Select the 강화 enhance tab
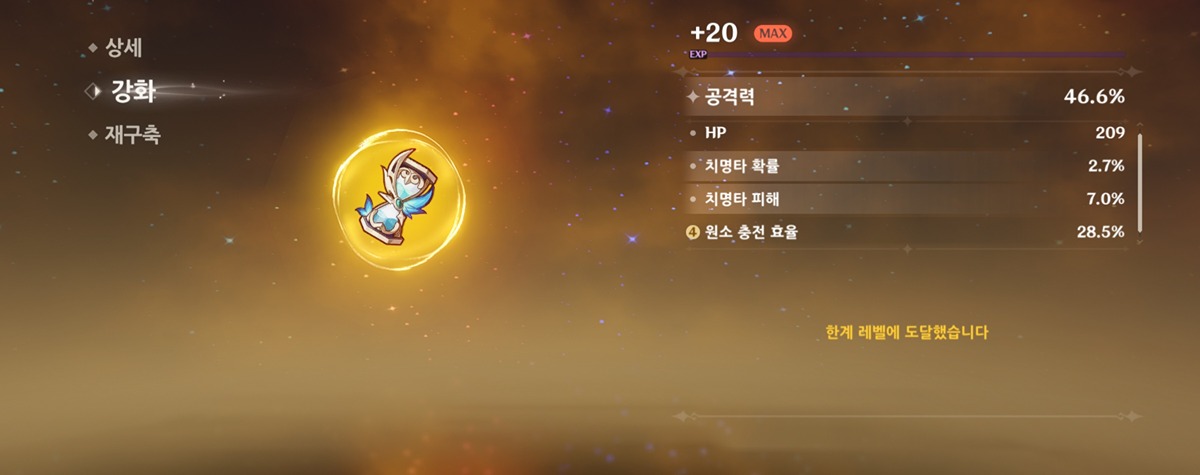 135,91
